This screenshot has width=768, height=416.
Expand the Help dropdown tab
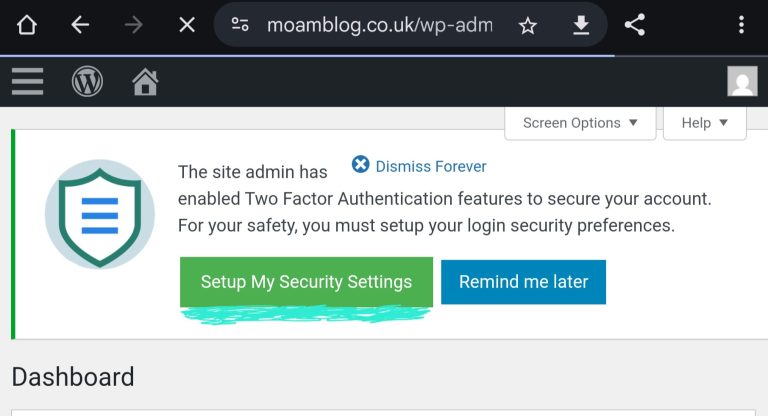coord(704,123)
